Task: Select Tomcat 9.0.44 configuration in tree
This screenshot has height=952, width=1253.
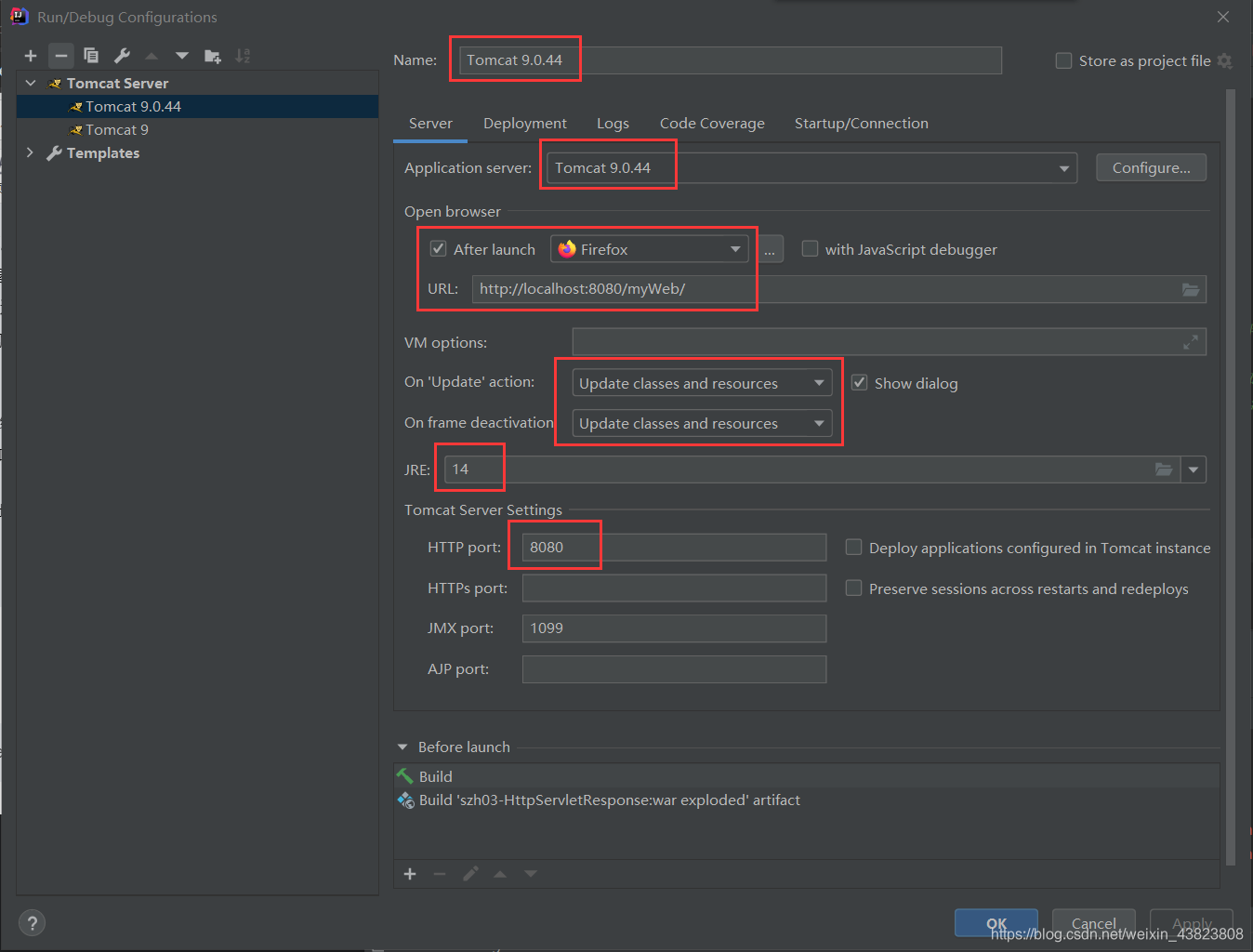Action: tap(197, 107)
